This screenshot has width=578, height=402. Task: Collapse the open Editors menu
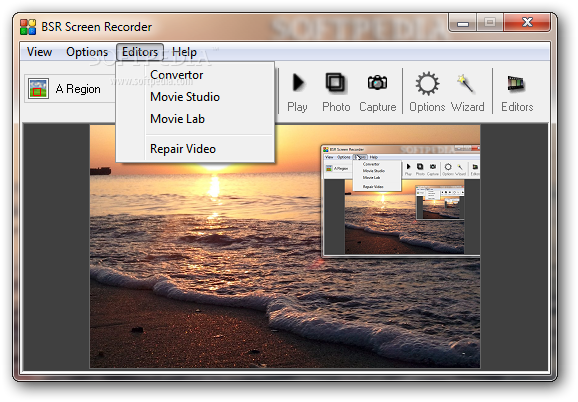pos(140,52)
